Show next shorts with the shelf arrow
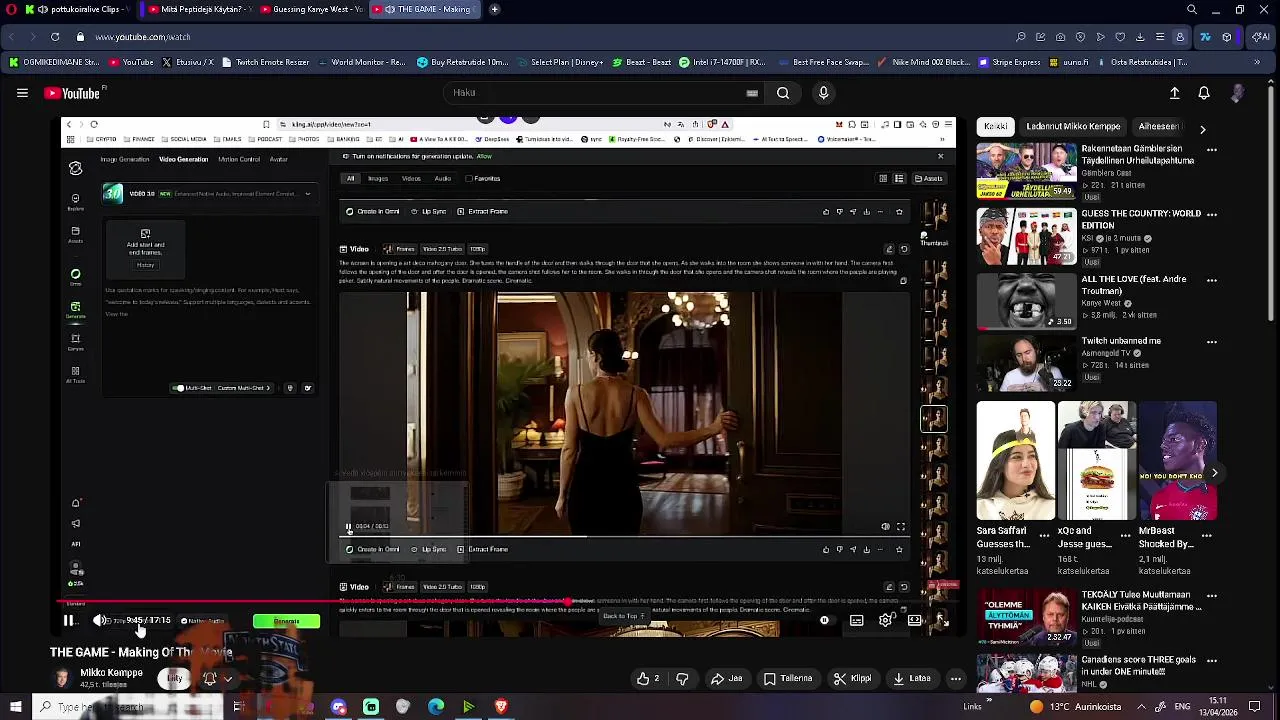 tap(1214, 473)
